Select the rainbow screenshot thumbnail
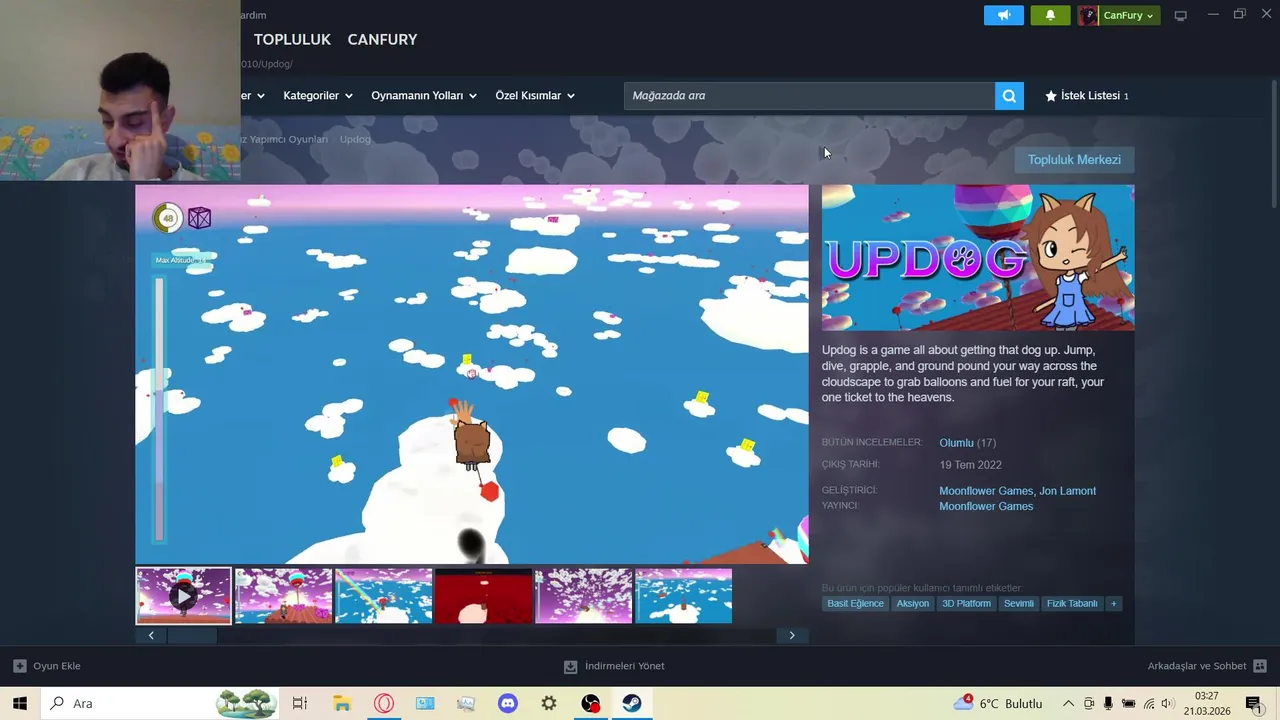The width and height of the screenshot is (1280, 720). pos(383,596)
